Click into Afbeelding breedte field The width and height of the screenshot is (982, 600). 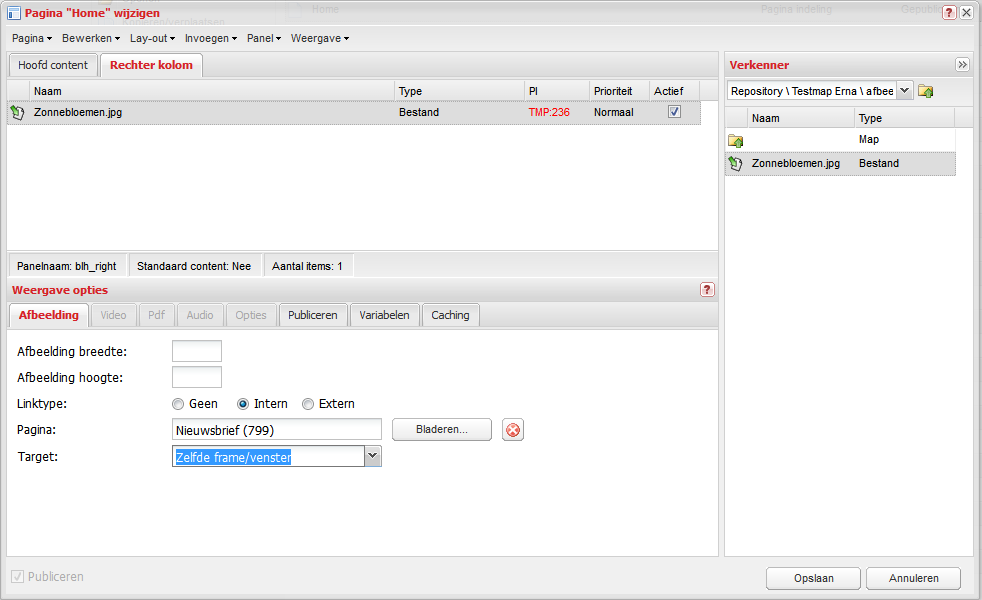click(197, 351)
